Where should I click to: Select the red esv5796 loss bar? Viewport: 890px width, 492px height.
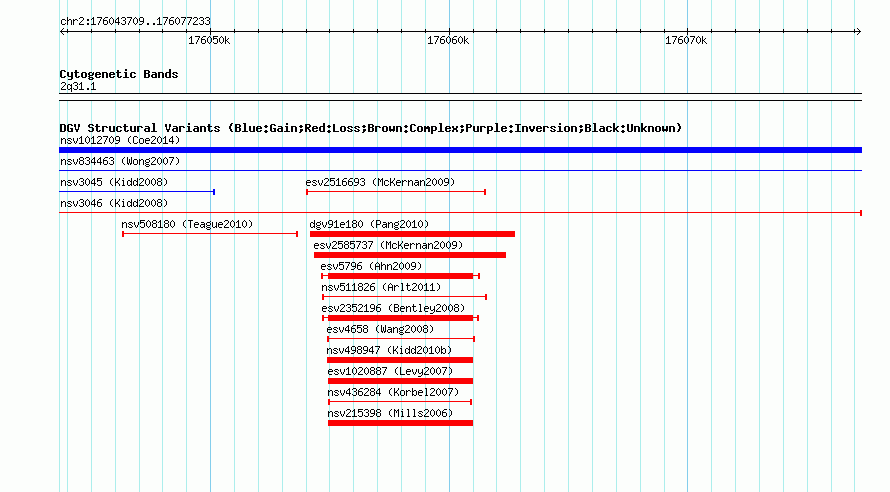[x=400, y=276]
